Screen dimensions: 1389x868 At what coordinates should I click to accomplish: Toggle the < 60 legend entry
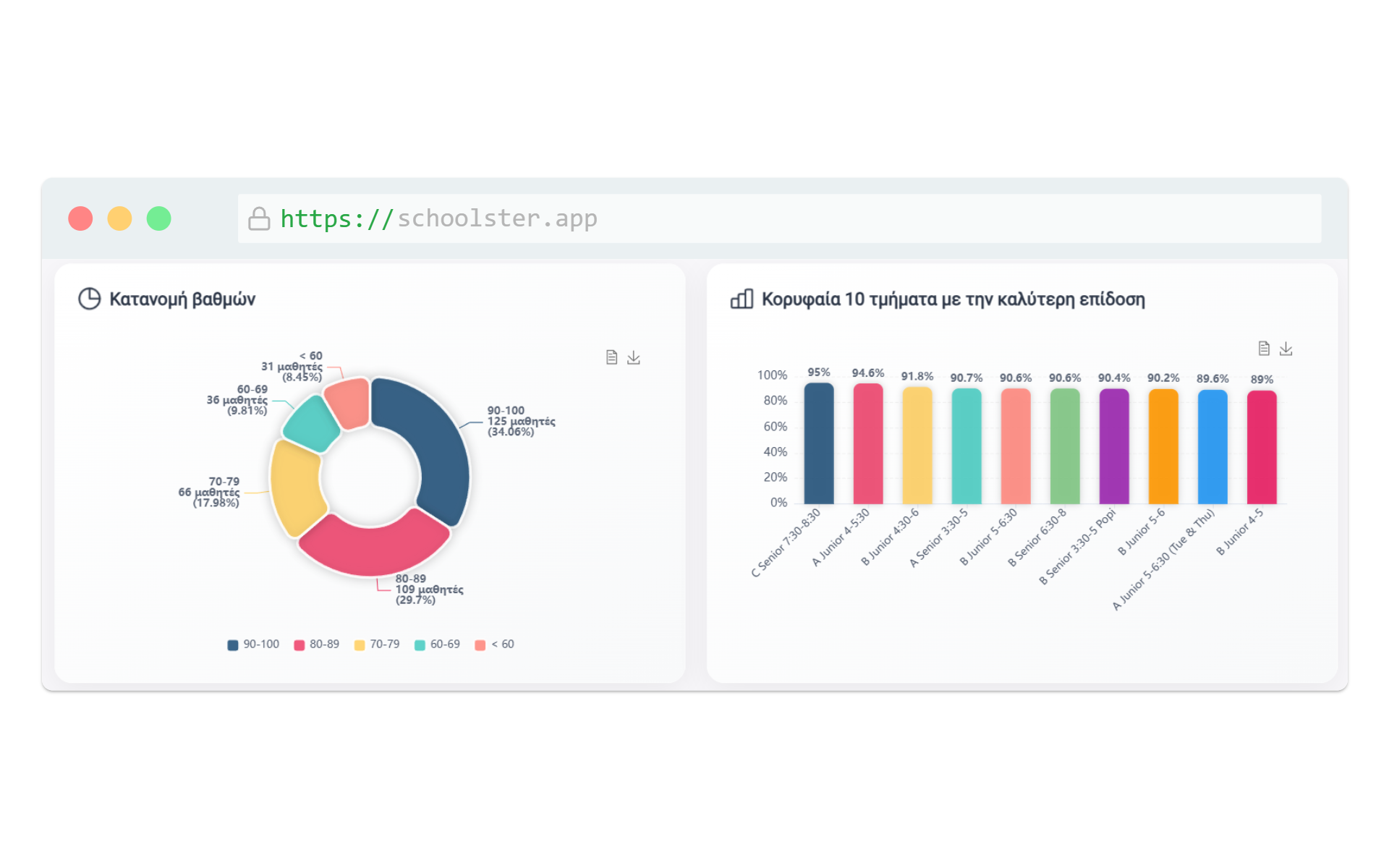click(x=495, y=644)
